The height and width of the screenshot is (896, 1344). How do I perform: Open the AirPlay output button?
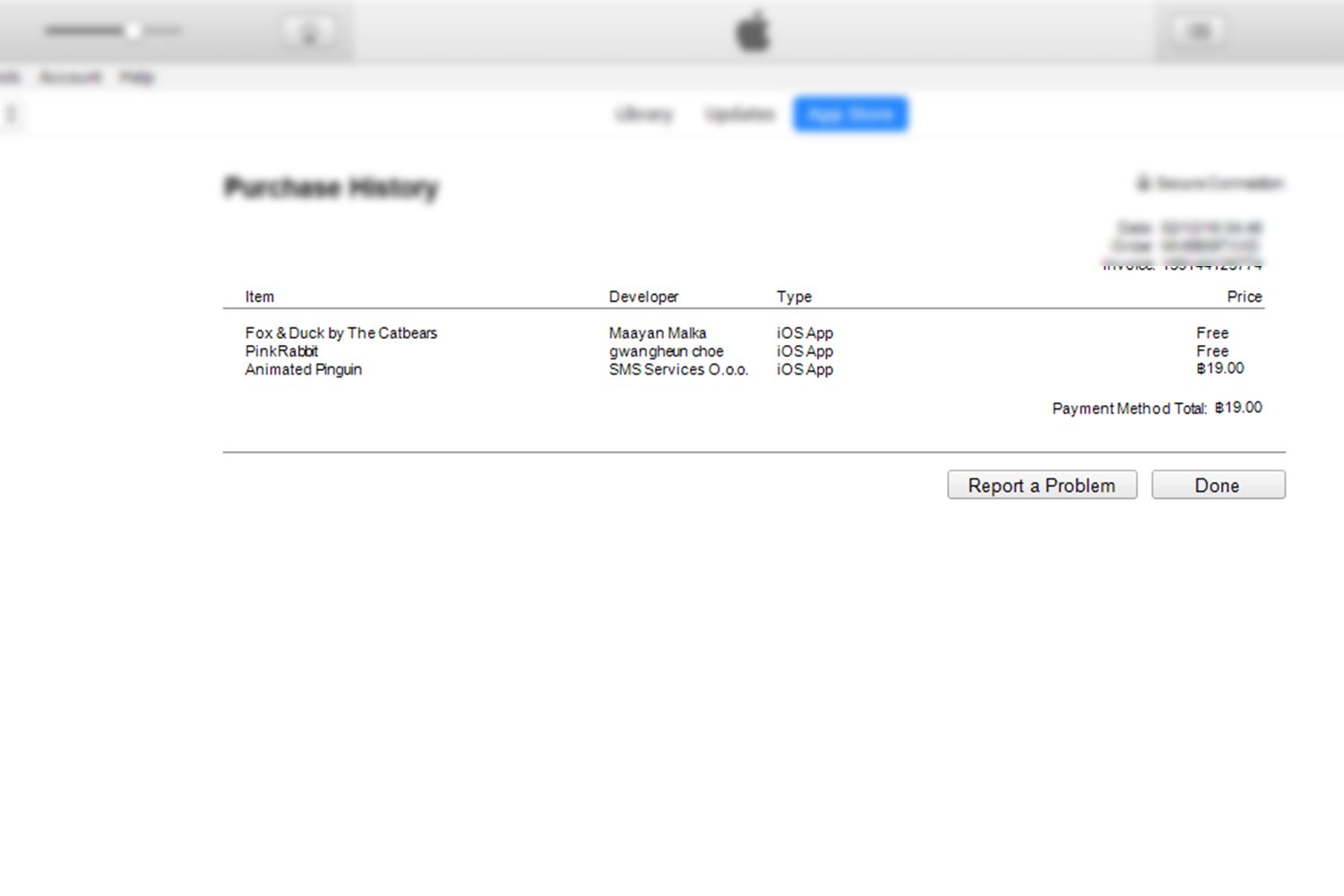tap(309, 31)
